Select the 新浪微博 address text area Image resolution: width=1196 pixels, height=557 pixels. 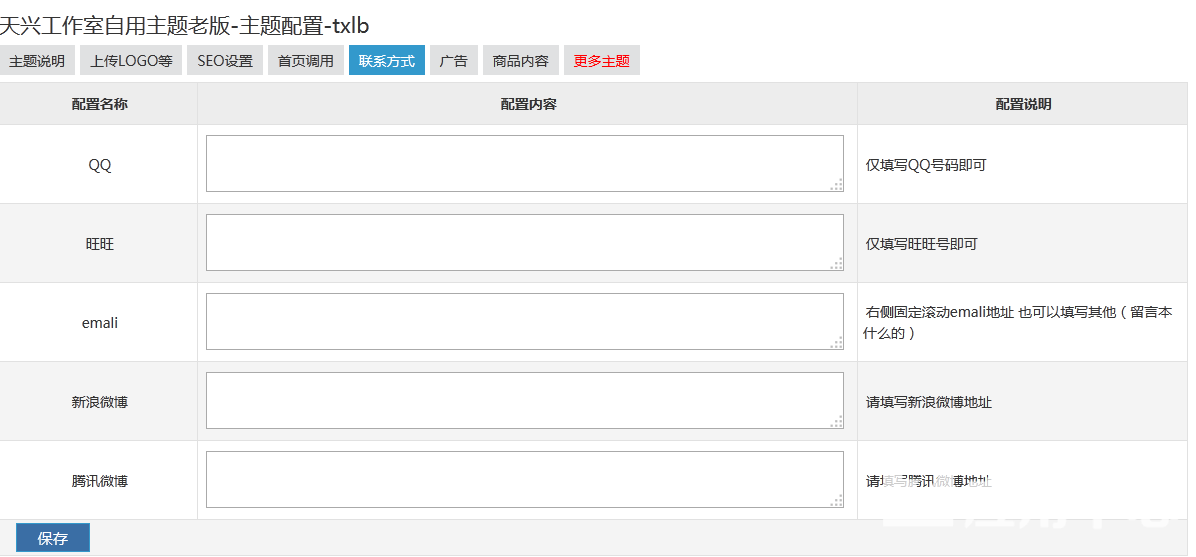coord(525,401)
